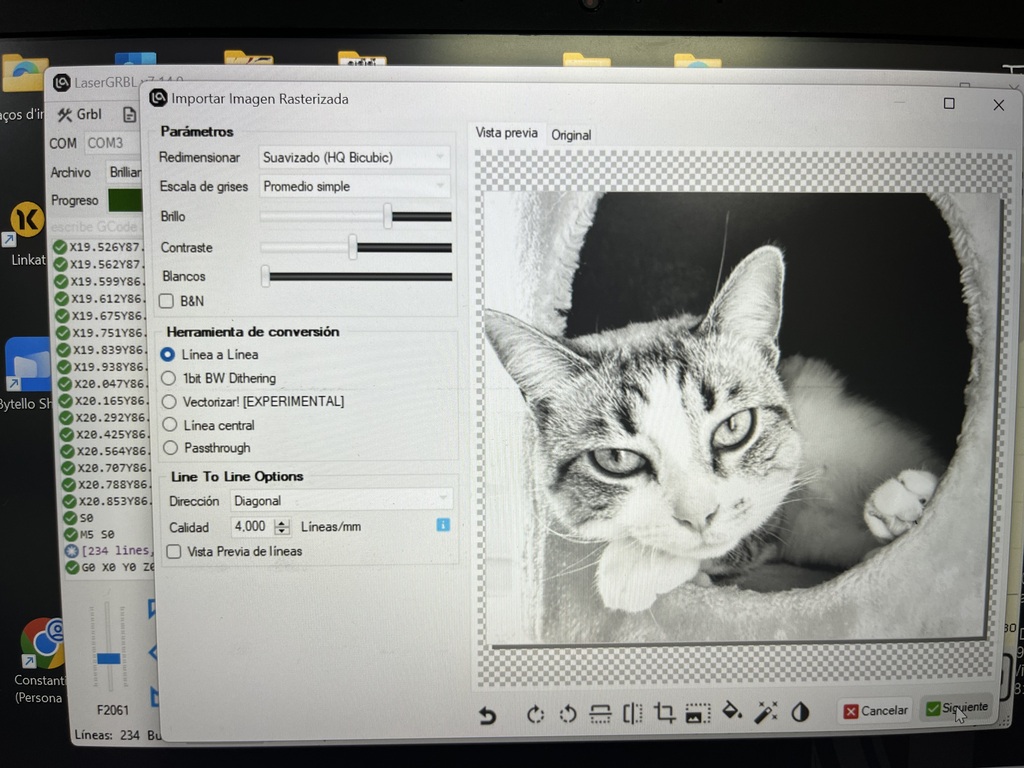Image resolution: width=1024 pixels, height=768 pixels.
Task: Click the Brillo slider handle
Action: (x=387, y=216)
